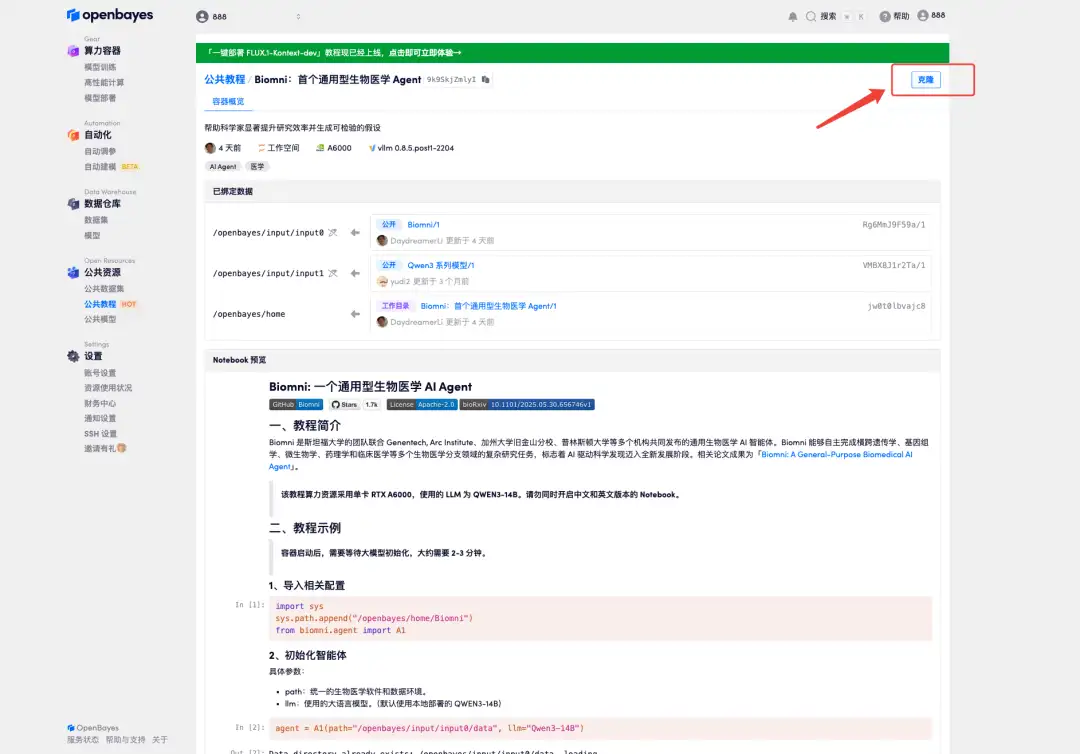The height and width of the screenshot is (754, 1080).
Task: Open 高性能计算 in the sidebar
Action: 104,83
